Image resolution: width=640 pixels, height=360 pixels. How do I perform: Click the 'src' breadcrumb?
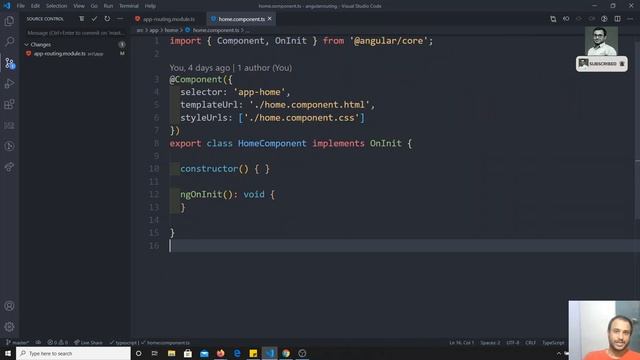(x=140, y=30)
